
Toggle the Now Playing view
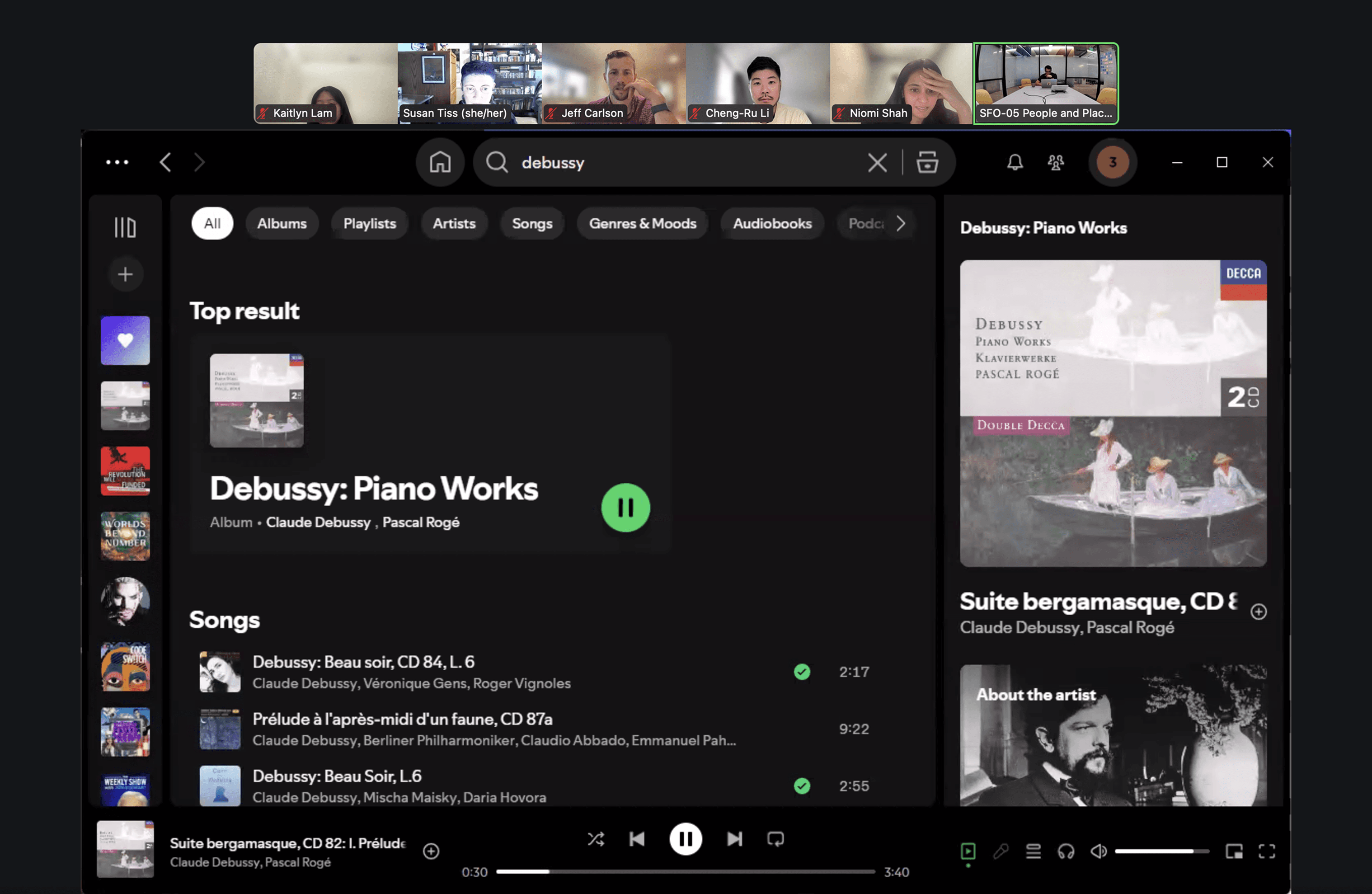[968, 851]
